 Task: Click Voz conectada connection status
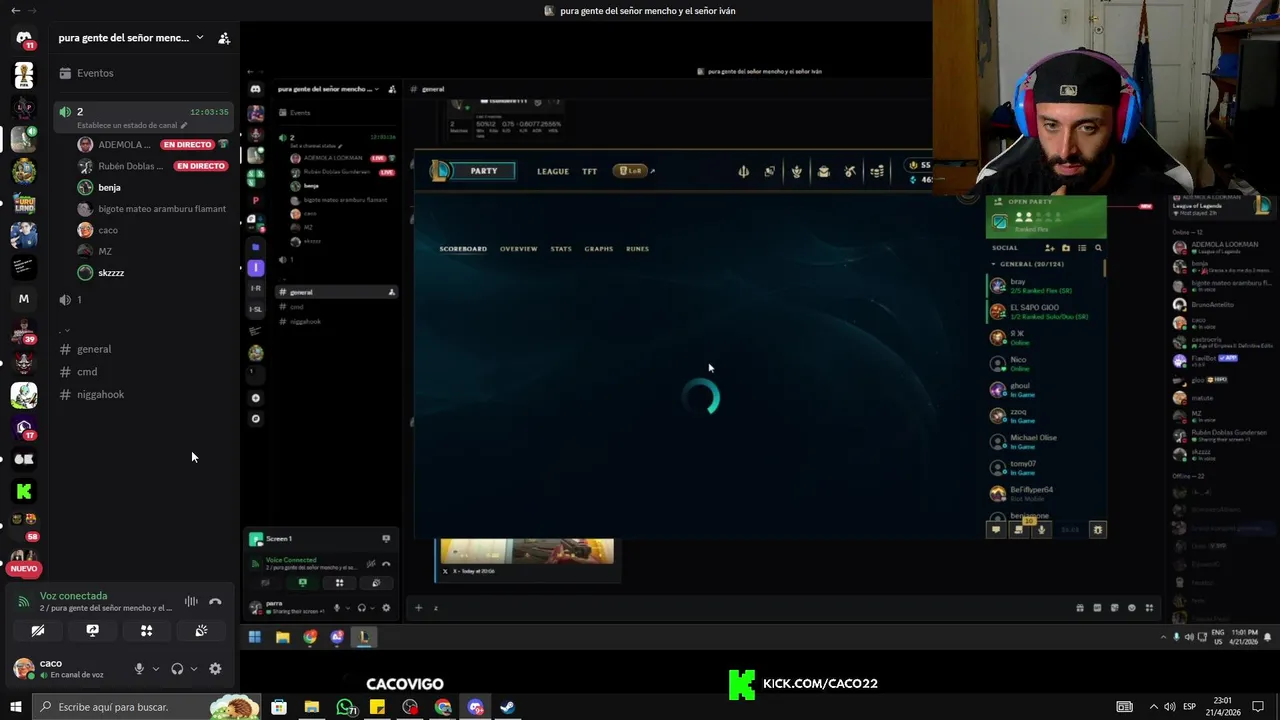(74, 596)
